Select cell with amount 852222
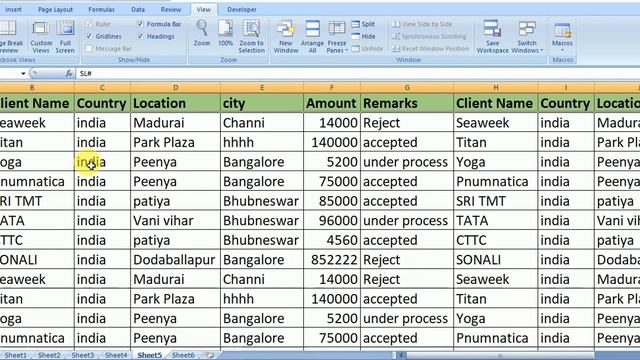Viewport: 640px width, 360px height. click(332, 260)
